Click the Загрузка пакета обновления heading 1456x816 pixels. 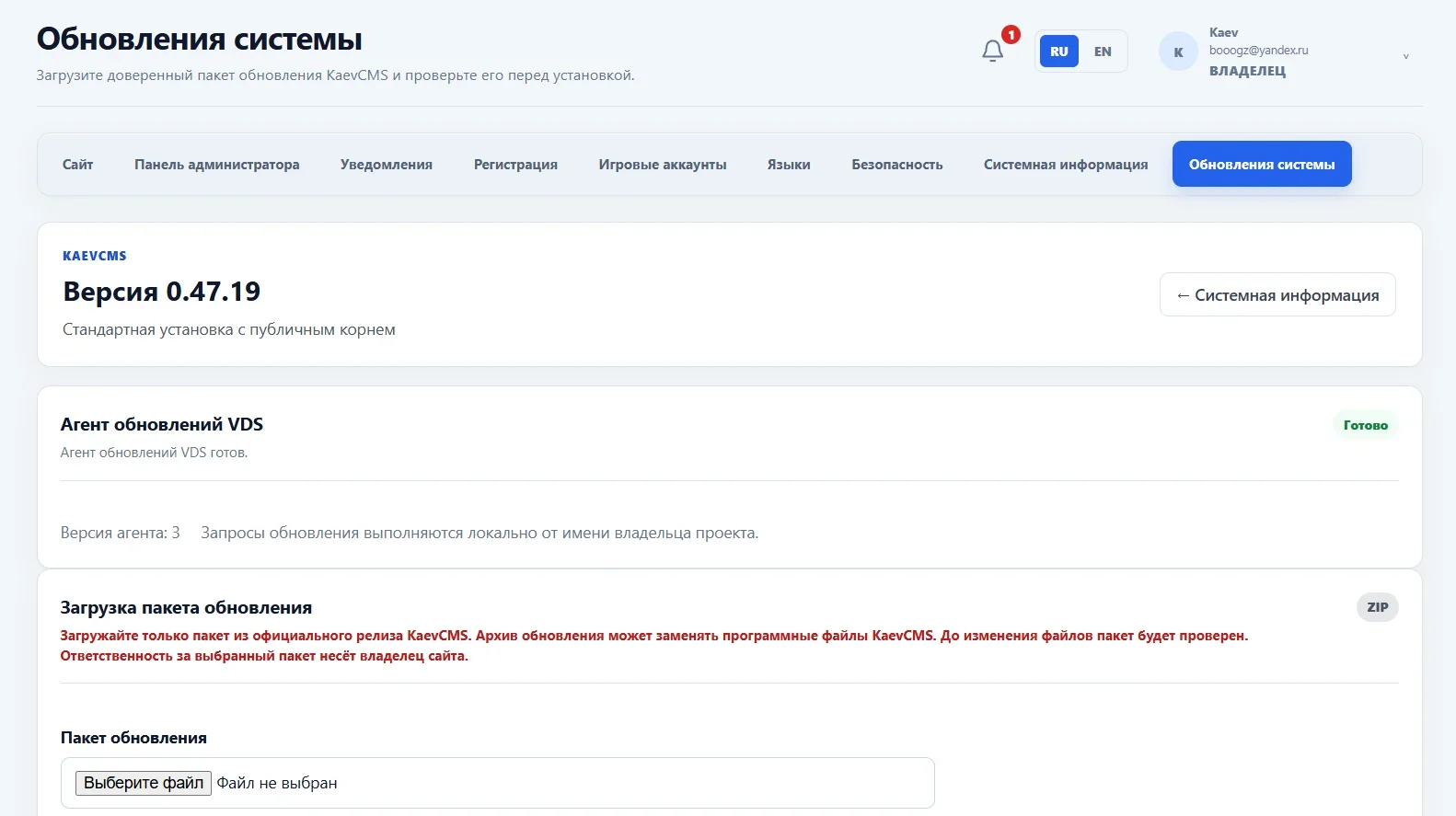coord(186,607)
